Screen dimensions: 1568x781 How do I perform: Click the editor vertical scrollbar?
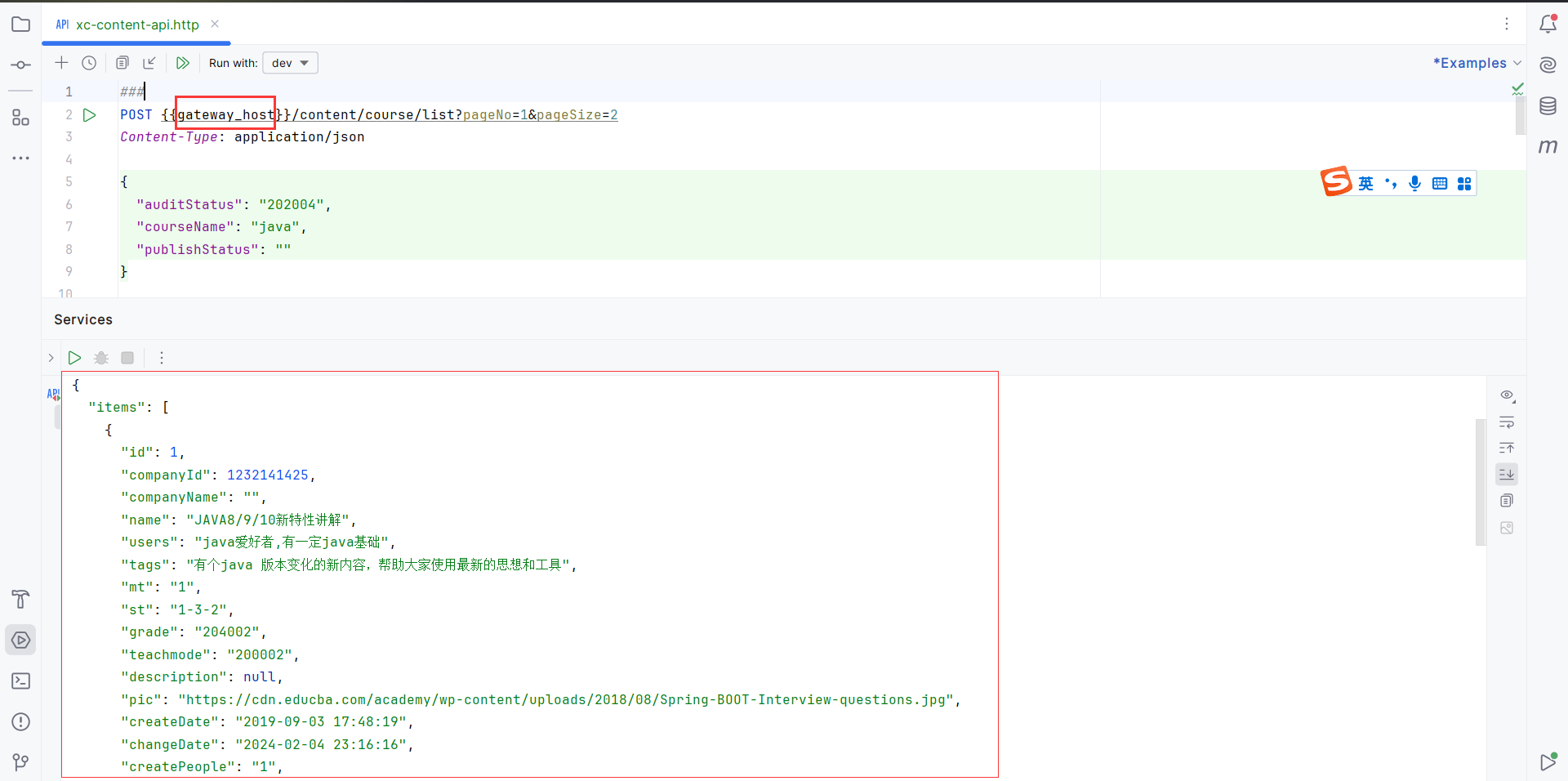click(x=1520, y=116)
